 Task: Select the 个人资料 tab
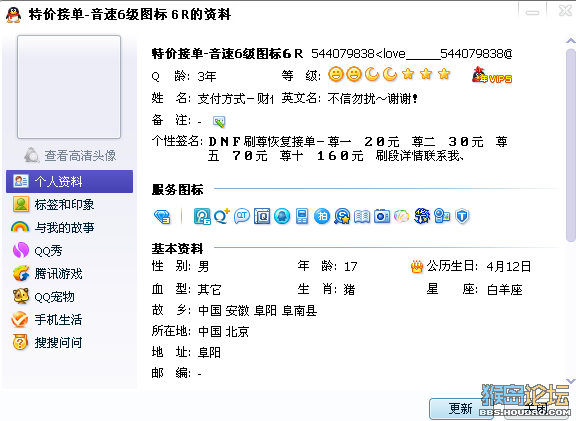tap(69, 181)
